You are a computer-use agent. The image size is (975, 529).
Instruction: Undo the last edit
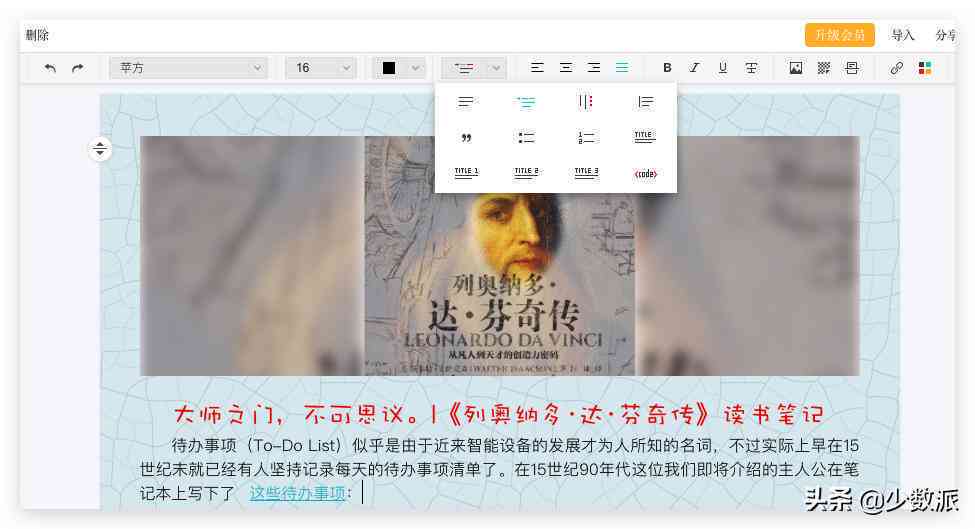pos(50,68)
